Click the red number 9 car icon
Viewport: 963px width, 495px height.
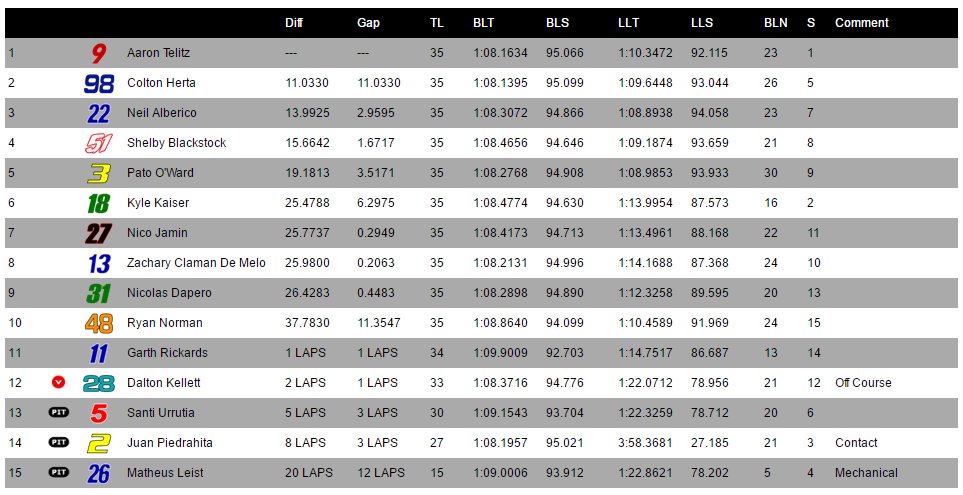98,53
